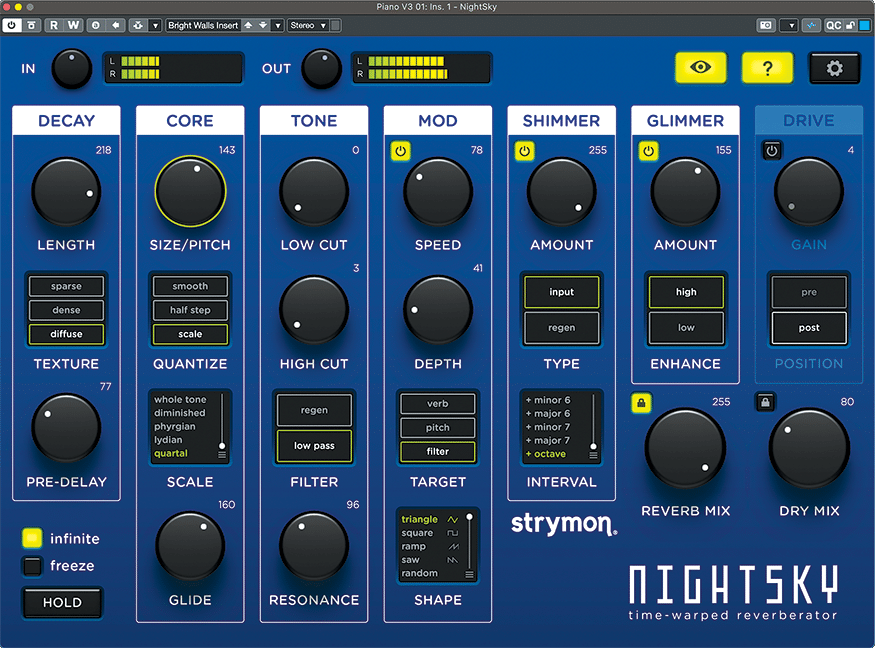Viewport: 875px width, 648px height.
Task: Open plugin settings with the gear icon
Action: click(x=834, y=68)
